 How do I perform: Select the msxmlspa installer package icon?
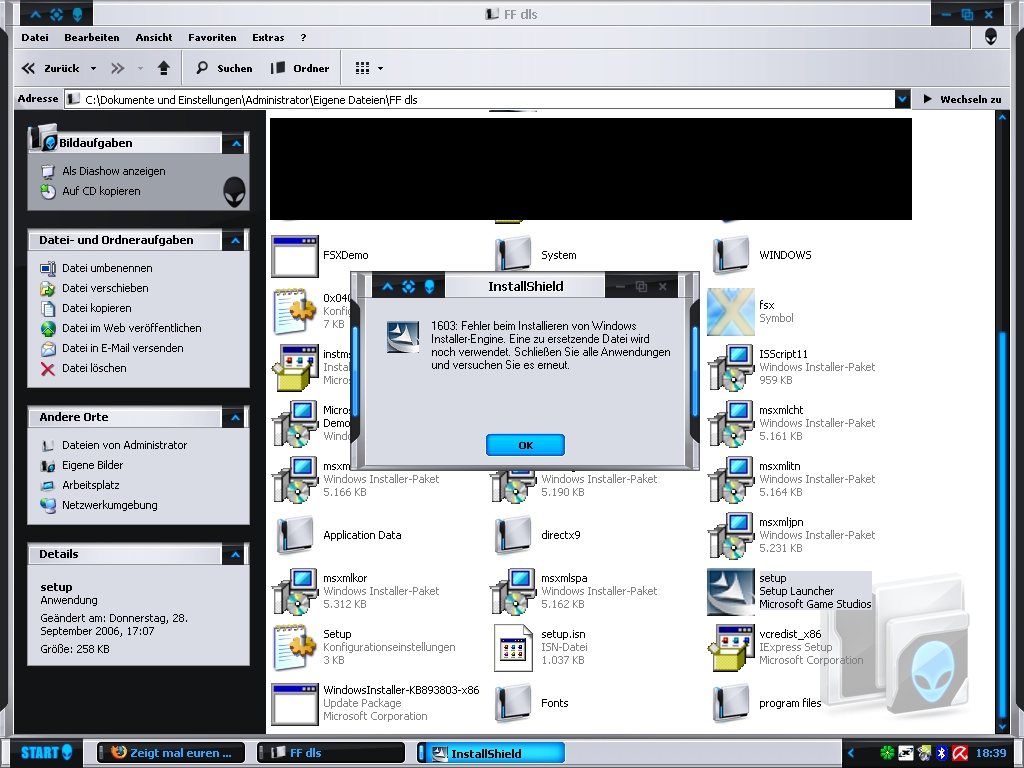click(513, 592)
